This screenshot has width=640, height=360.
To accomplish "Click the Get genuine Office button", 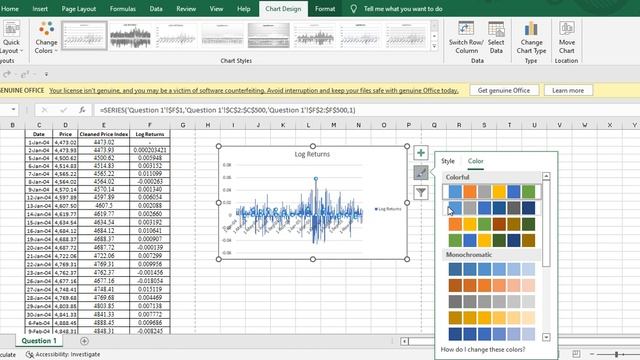I will point(504,90).
